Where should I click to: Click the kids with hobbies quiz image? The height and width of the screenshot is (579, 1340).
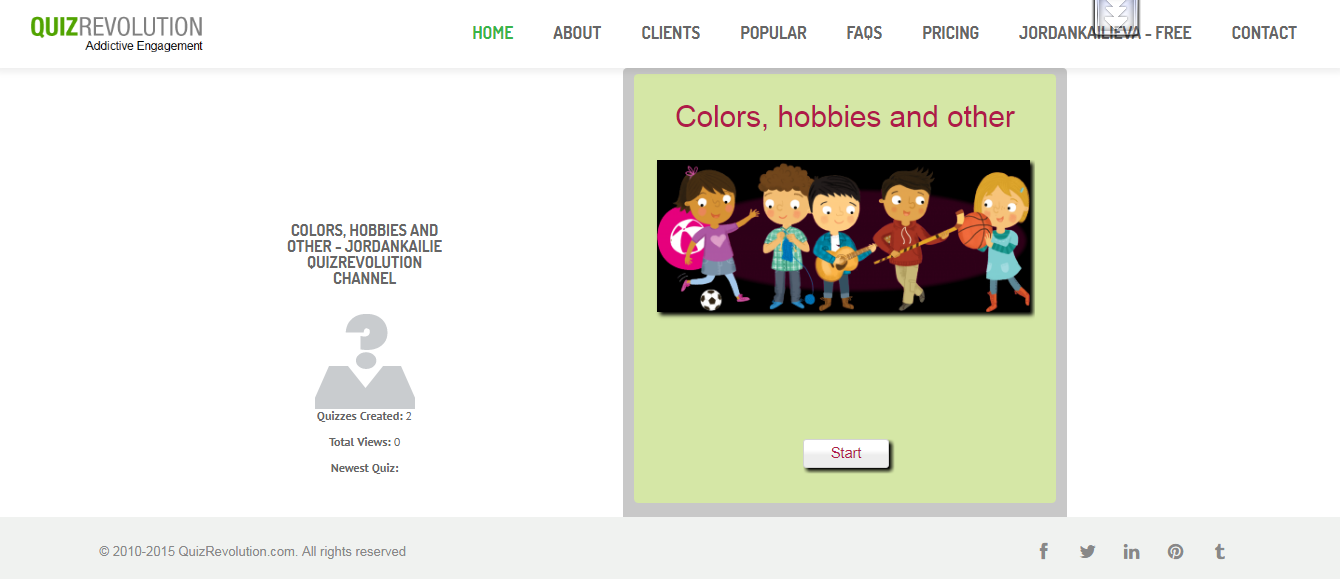coord(844,236)
